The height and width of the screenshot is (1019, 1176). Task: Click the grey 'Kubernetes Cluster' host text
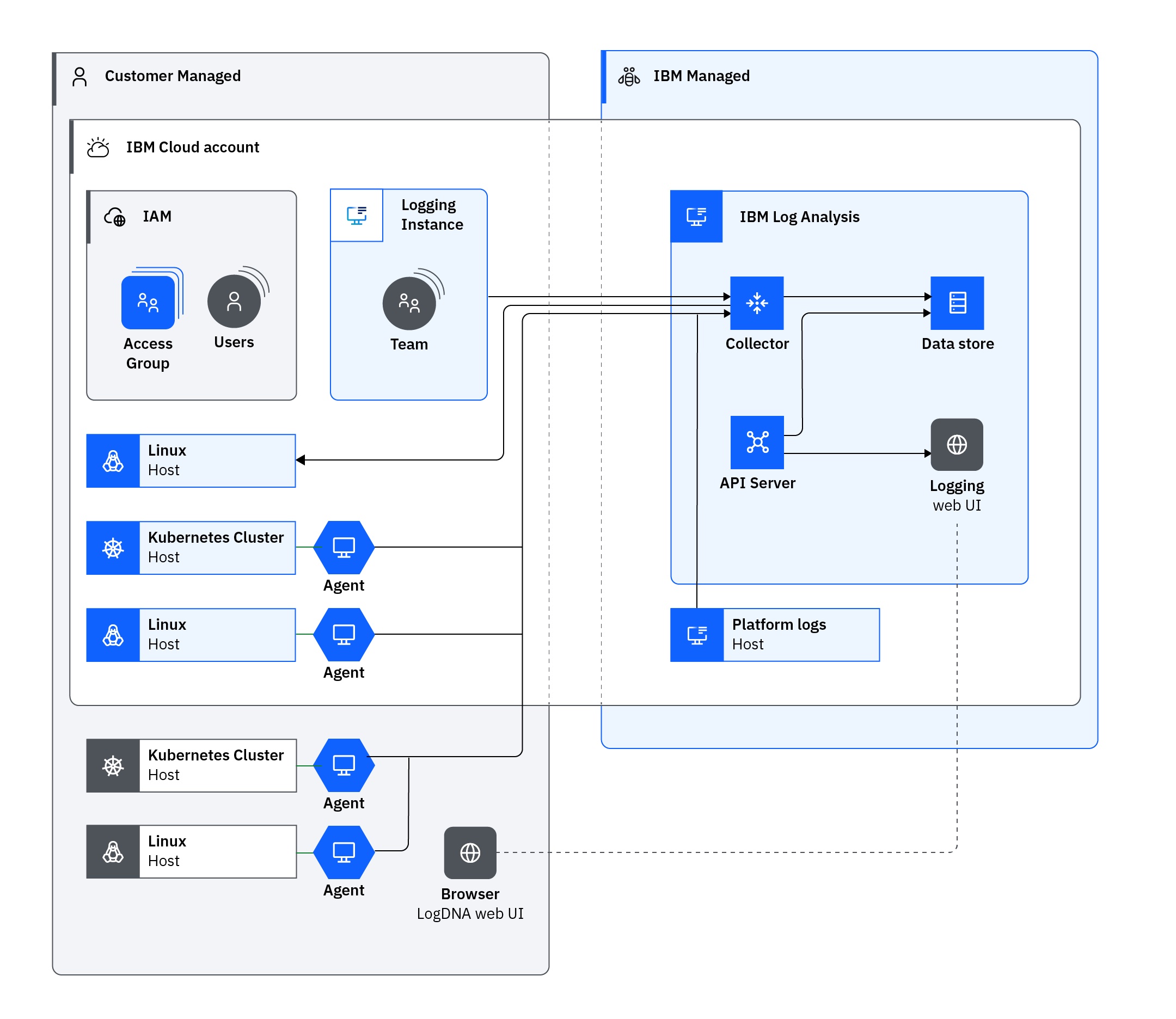click(216, 756)
